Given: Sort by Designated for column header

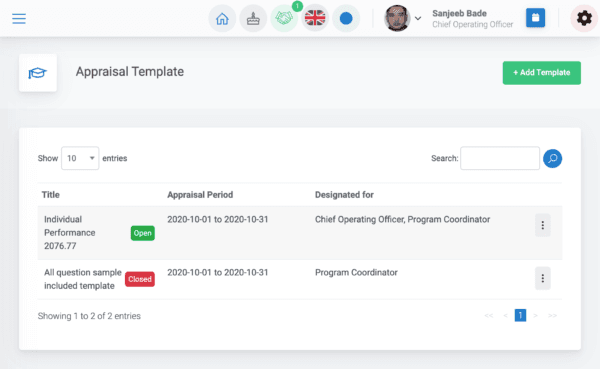Looking at the screenshot, I should pos(344,195).
